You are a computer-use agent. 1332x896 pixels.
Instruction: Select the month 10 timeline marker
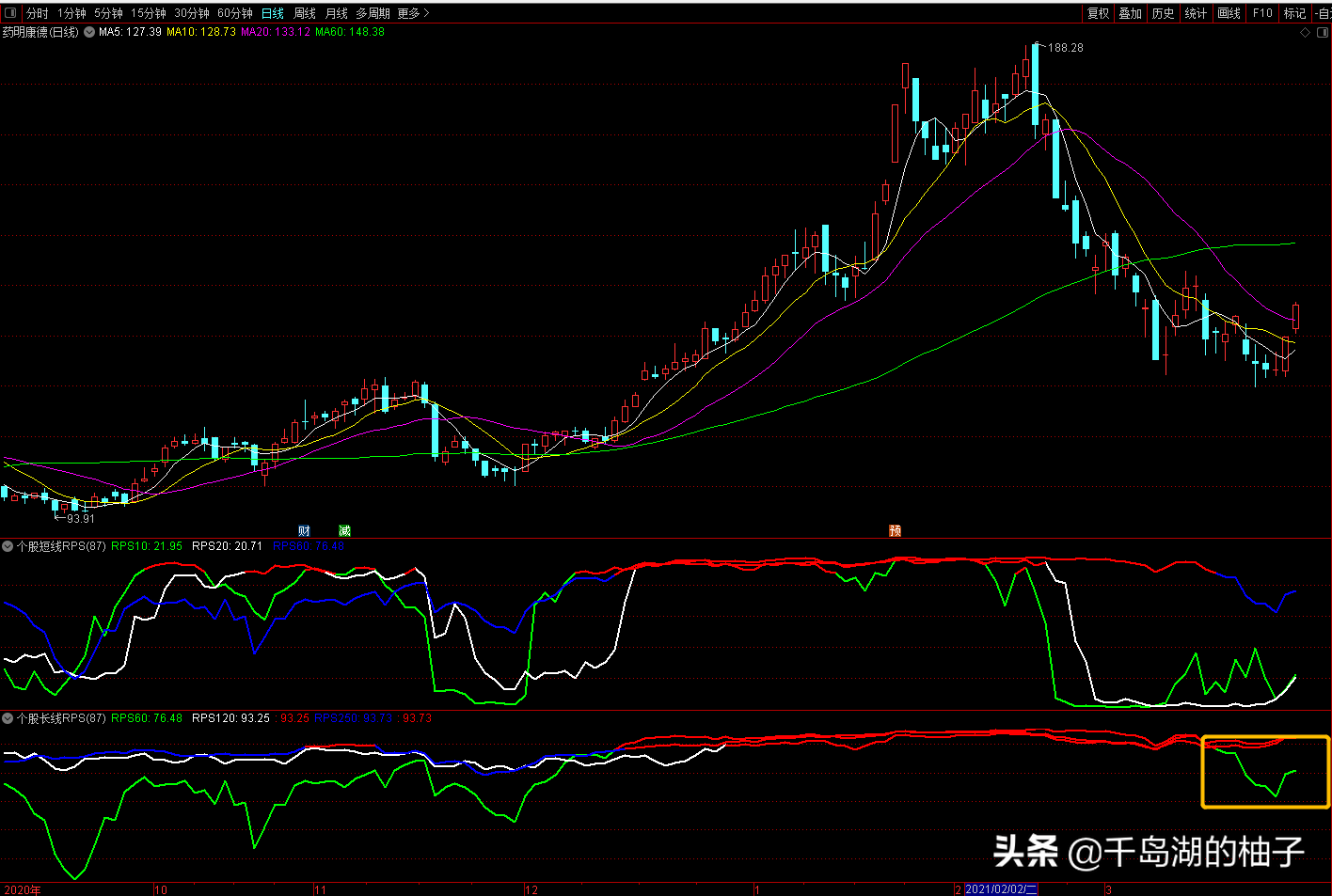(x=161, y=889)
